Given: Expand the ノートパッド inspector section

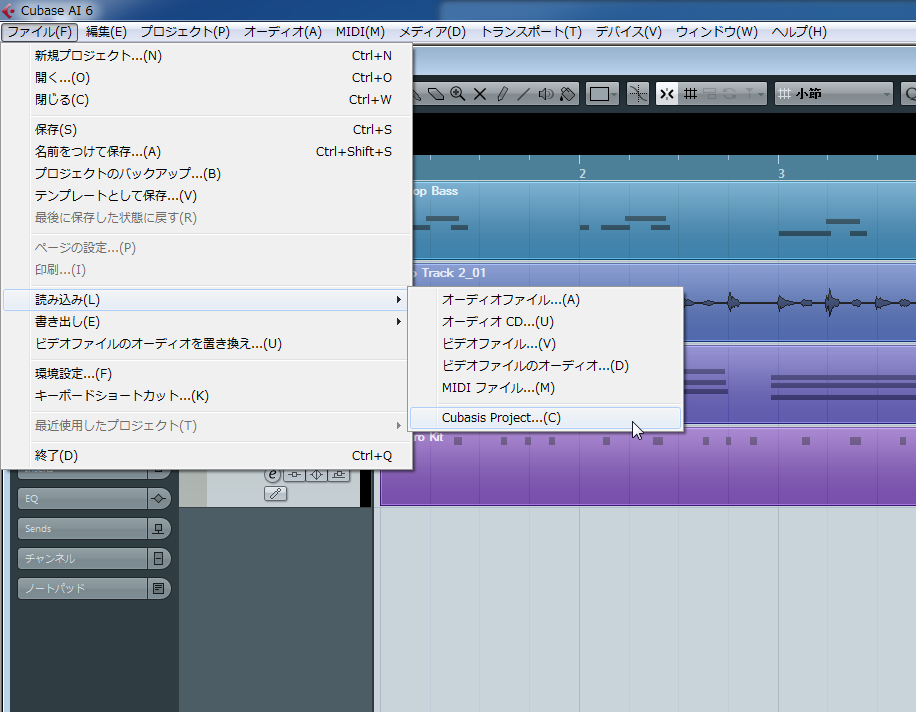Looking at the screenshot, I should 82,588.
